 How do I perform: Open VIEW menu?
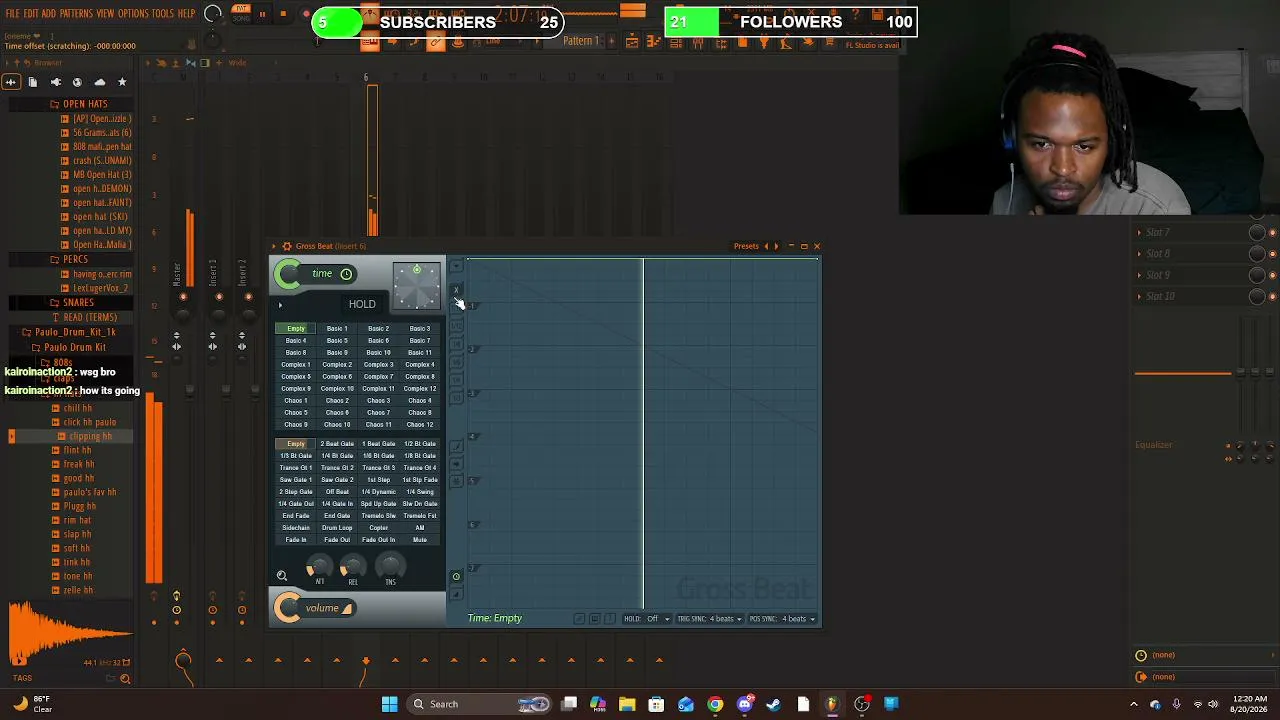point(105,14)
